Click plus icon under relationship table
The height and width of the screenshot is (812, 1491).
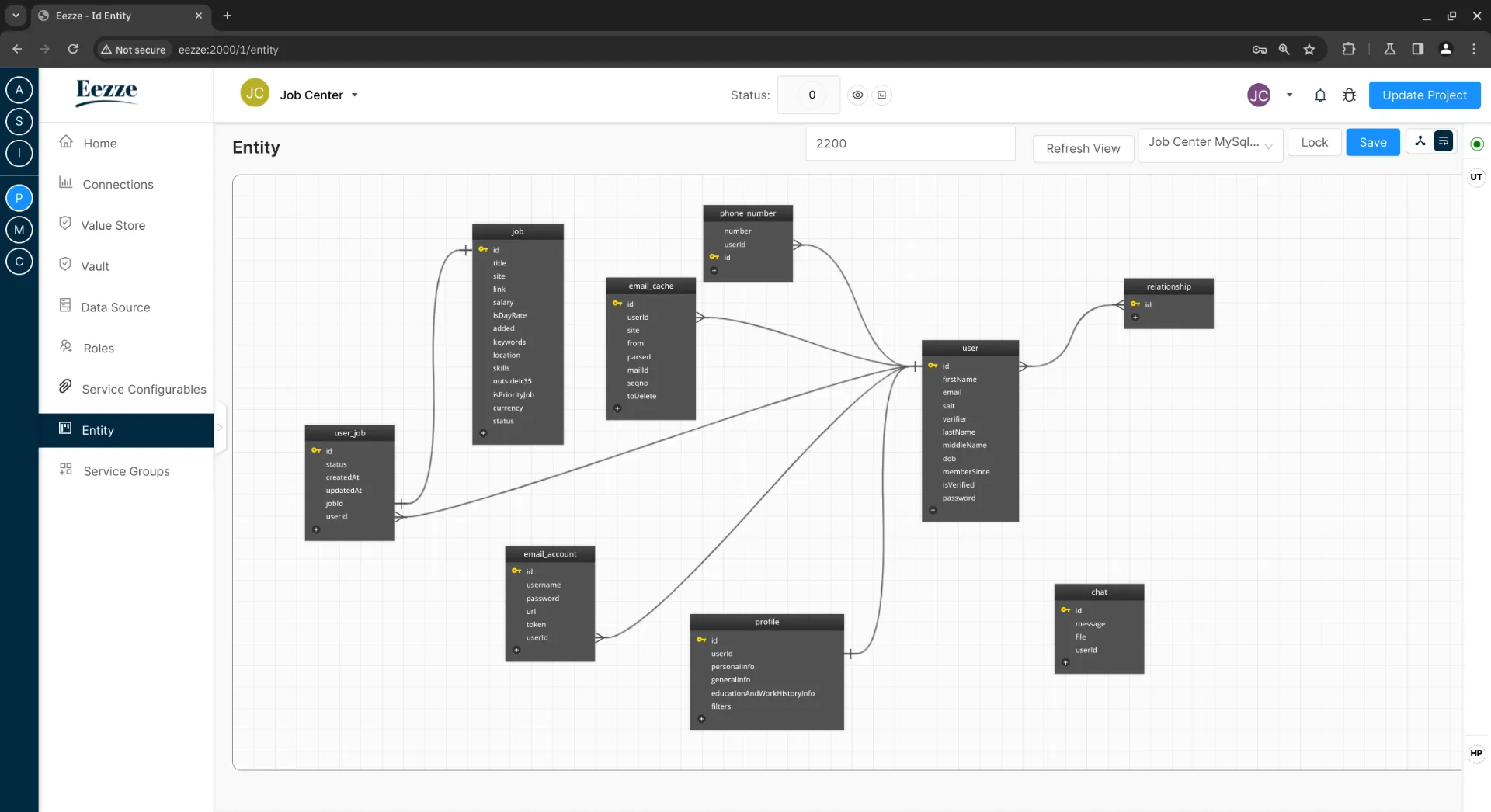[1135, 318]
